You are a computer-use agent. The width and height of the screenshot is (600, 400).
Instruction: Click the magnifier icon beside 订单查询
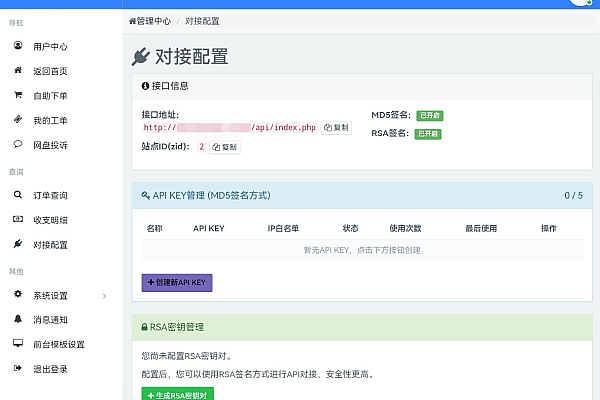point(18,194)
